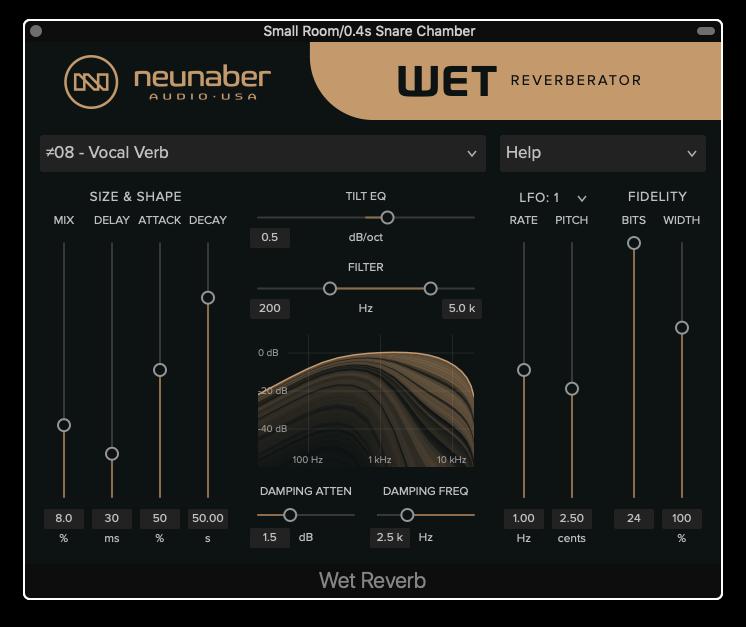
Task: Click the ATTACK slider handle
Action: [160, 370]
